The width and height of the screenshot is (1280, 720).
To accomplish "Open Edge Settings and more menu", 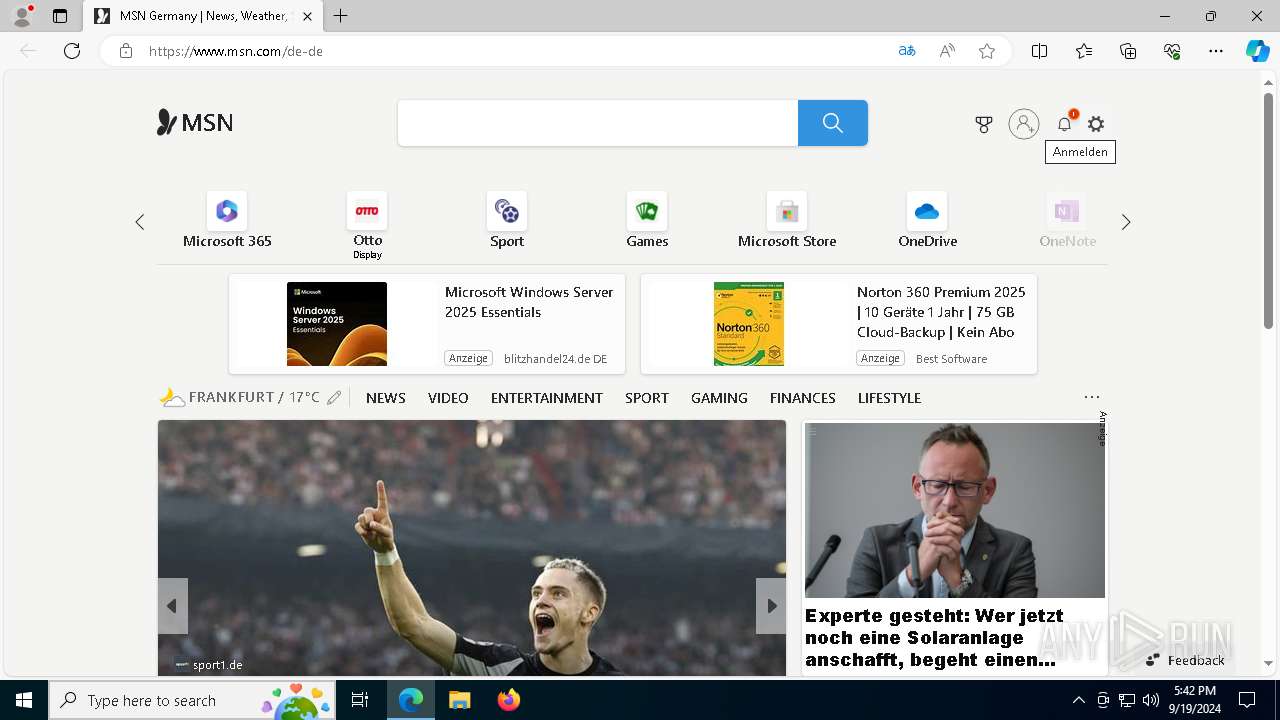I will pyautogui.click(x=1216, y=51).
